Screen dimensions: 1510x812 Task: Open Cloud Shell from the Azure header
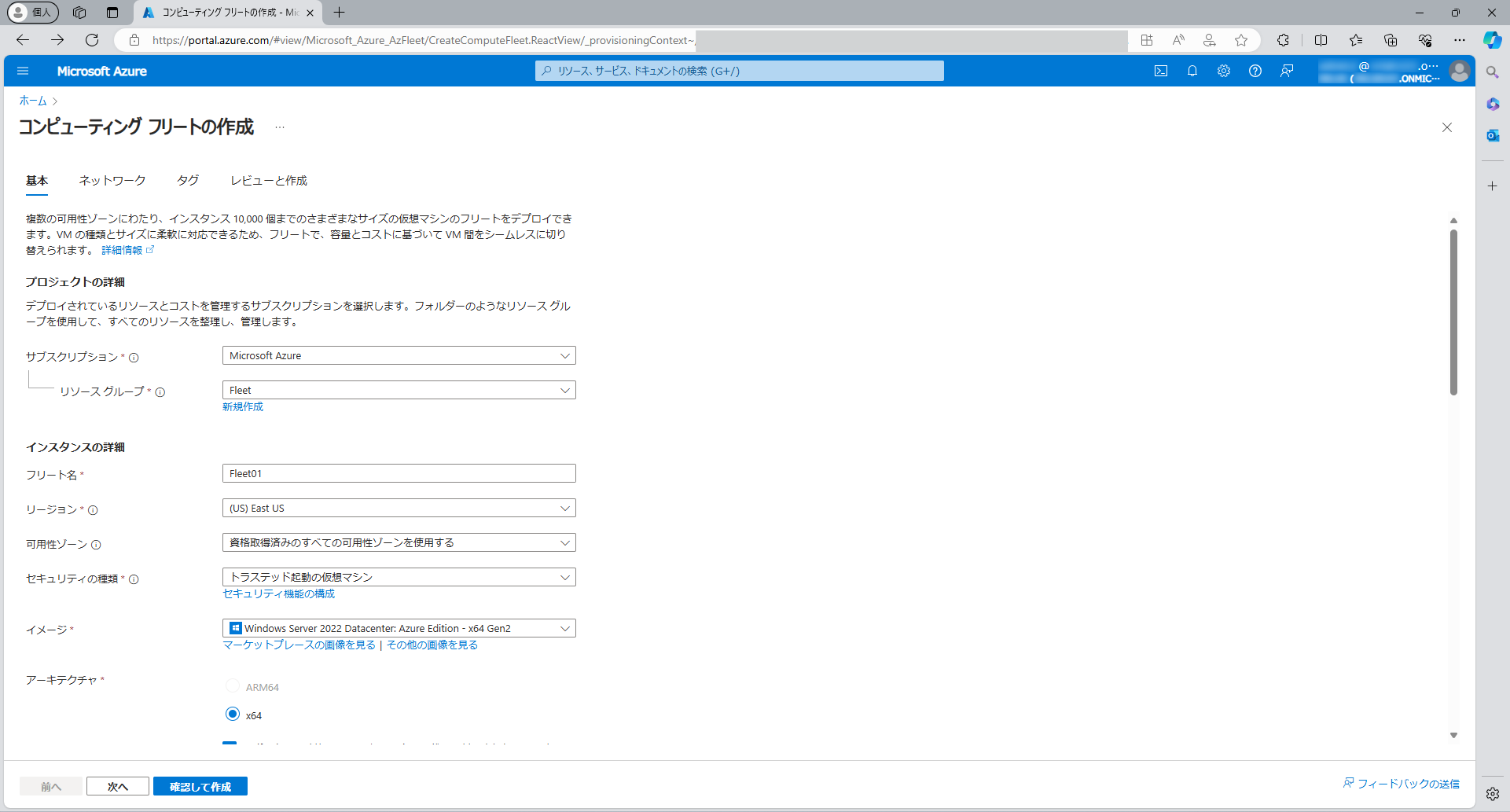tap(1161, 71)
